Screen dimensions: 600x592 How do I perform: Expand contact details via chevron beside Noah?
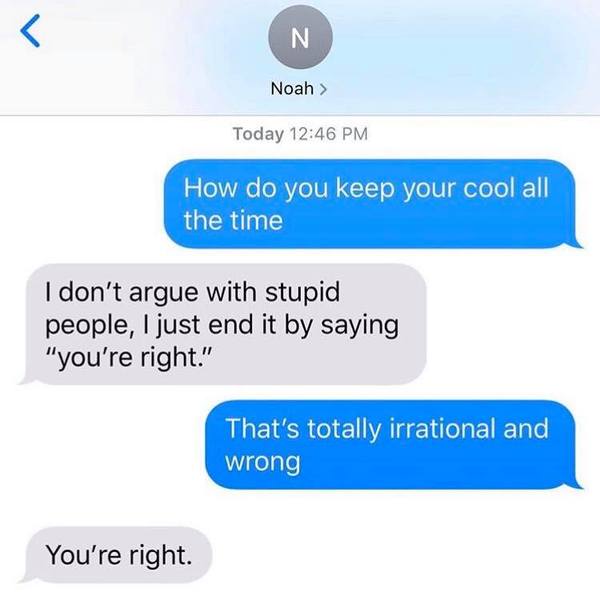pos(323,89)
